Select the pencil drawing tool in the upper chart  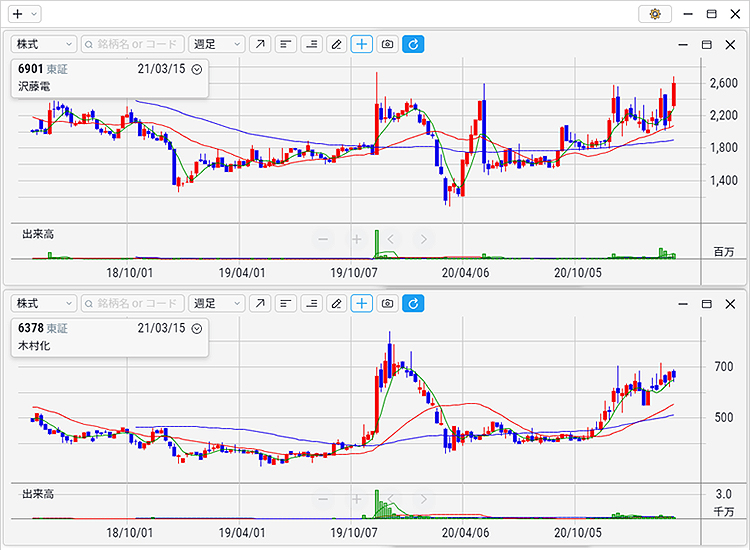(337, 44)
